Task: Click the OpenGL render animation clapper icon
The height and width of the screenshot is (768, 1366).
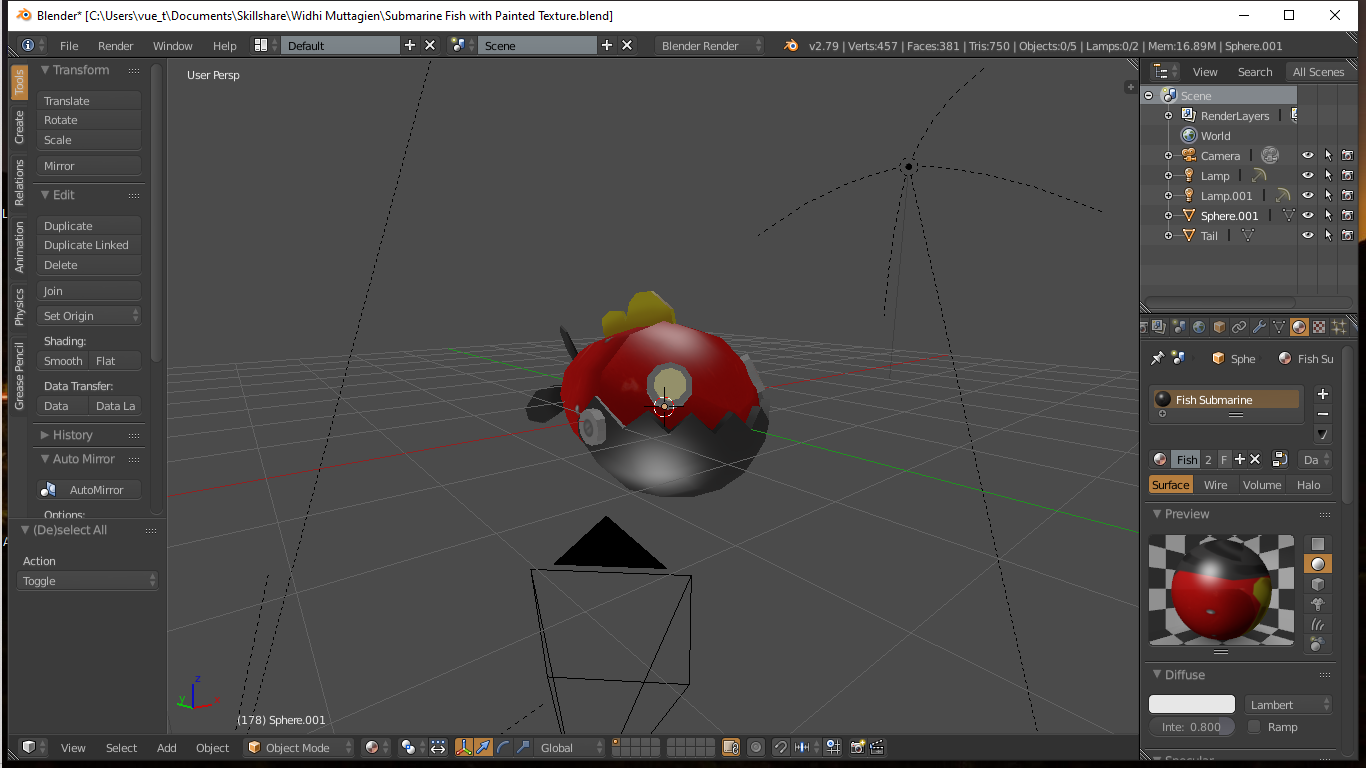Action: [x=877, y=747]
